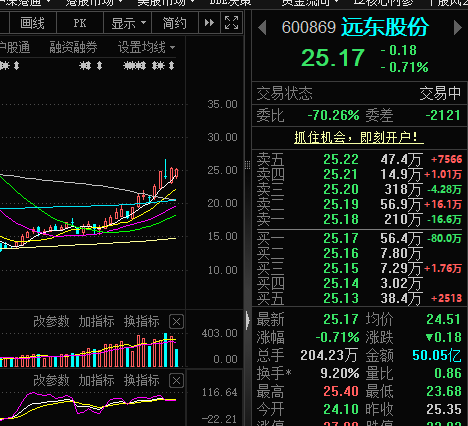Click the 403.00 volume axis label
468x426 pixels.
220,333
